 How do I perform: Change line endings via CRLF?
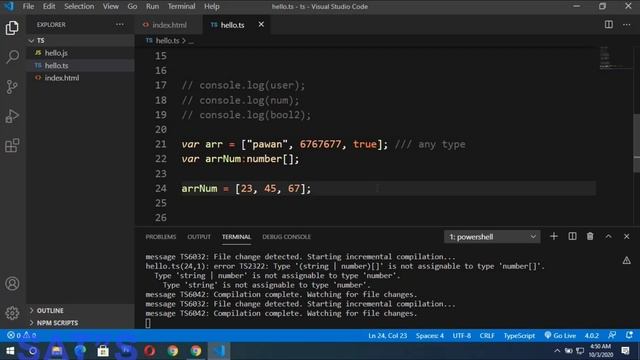(487, 336)
